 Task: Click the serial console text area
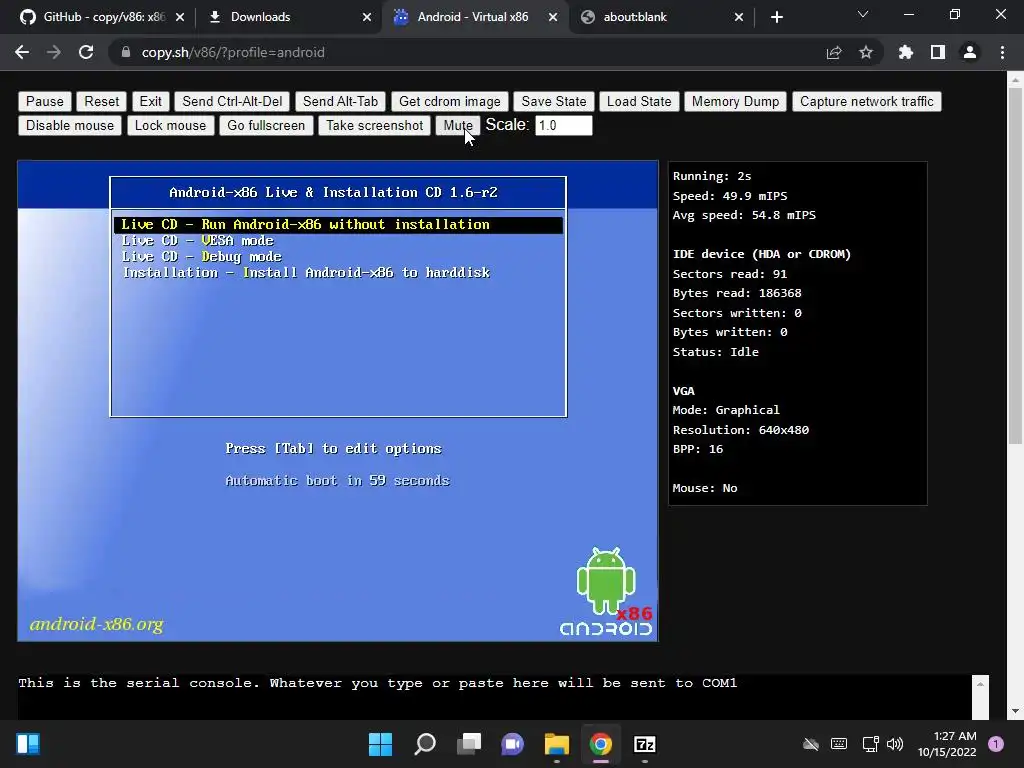pyautogui.click(x=495, y=697)
